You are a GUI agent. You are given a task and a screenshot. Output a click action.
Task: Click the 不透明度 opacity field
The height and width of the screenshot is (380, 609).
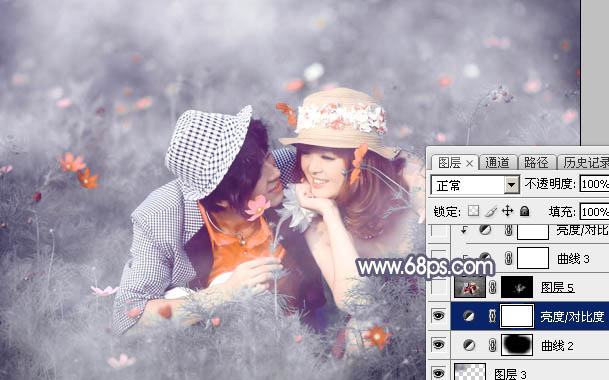click(x=594, y=184)
